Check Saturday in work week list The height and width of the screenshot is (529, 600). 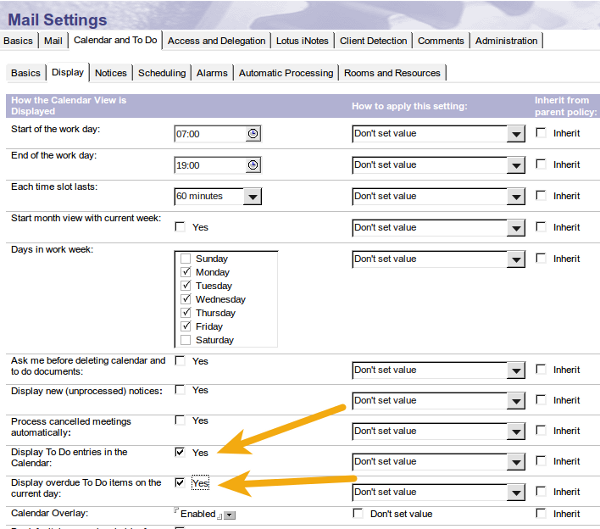(x=186, y=340)
